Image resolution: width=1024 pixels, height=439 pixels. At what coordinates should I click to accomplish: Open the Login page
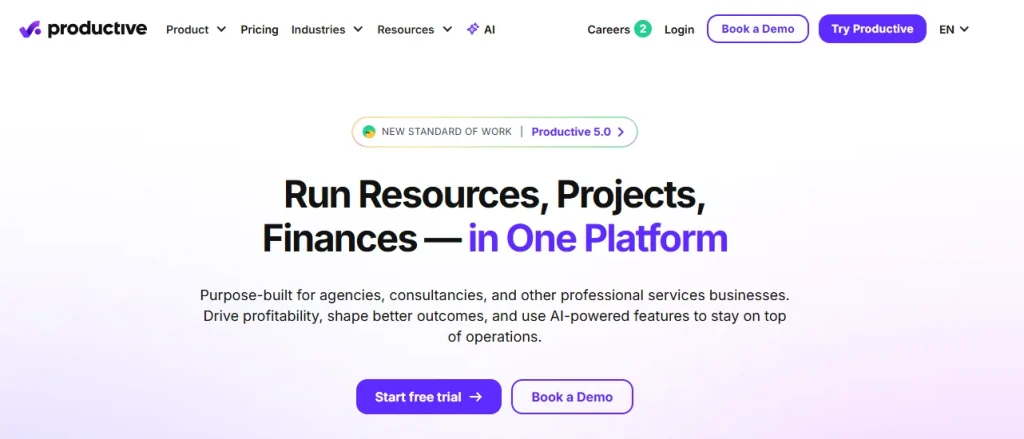679,29
